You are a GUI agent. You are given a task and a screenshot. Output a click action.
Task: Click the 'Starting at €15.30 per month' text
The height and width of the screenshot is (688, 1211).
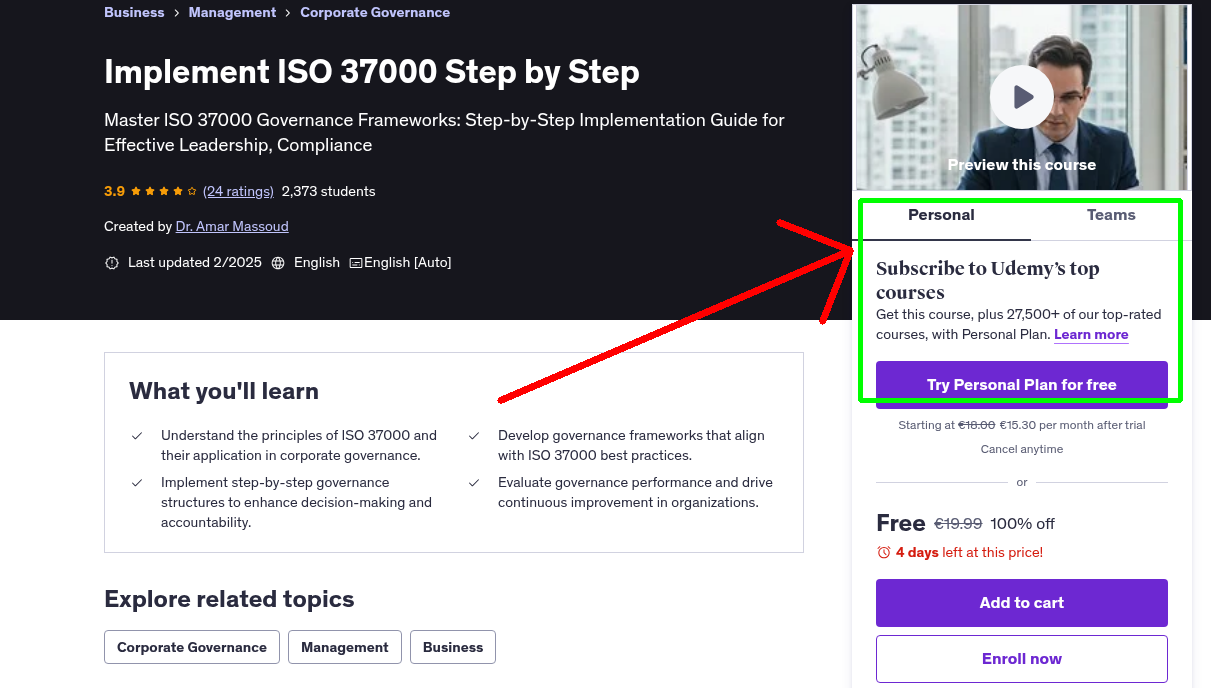(1022, 425)
